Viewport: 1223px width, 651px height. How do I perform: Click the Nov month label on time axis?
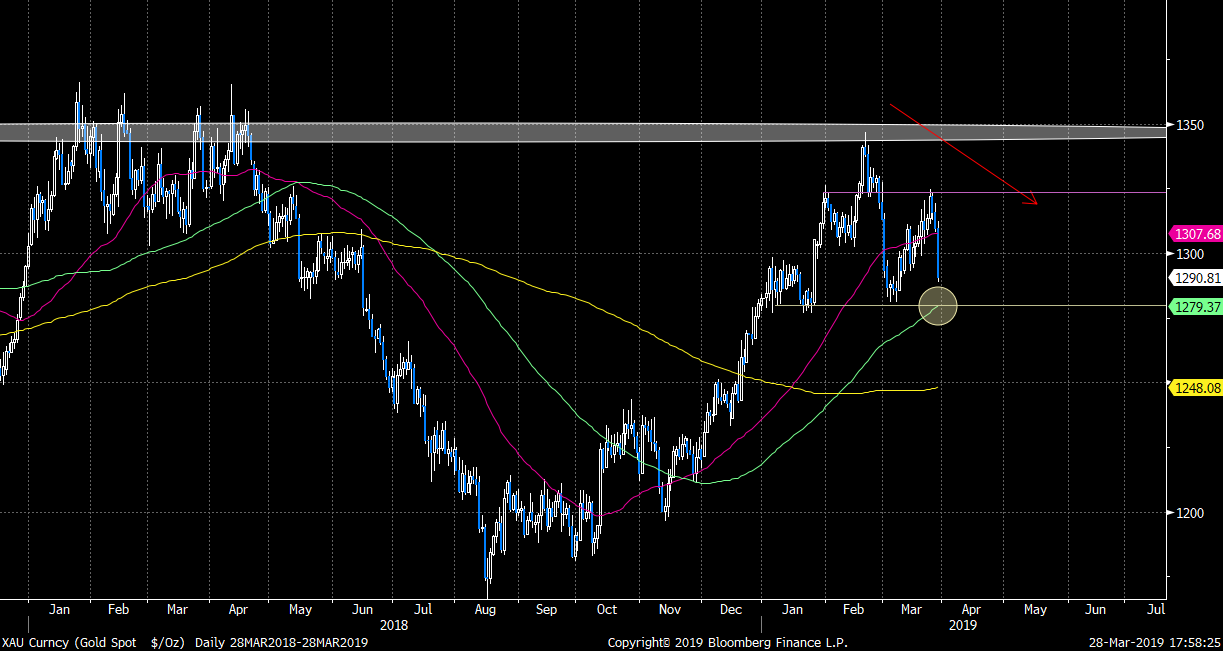tap(670, 609)
